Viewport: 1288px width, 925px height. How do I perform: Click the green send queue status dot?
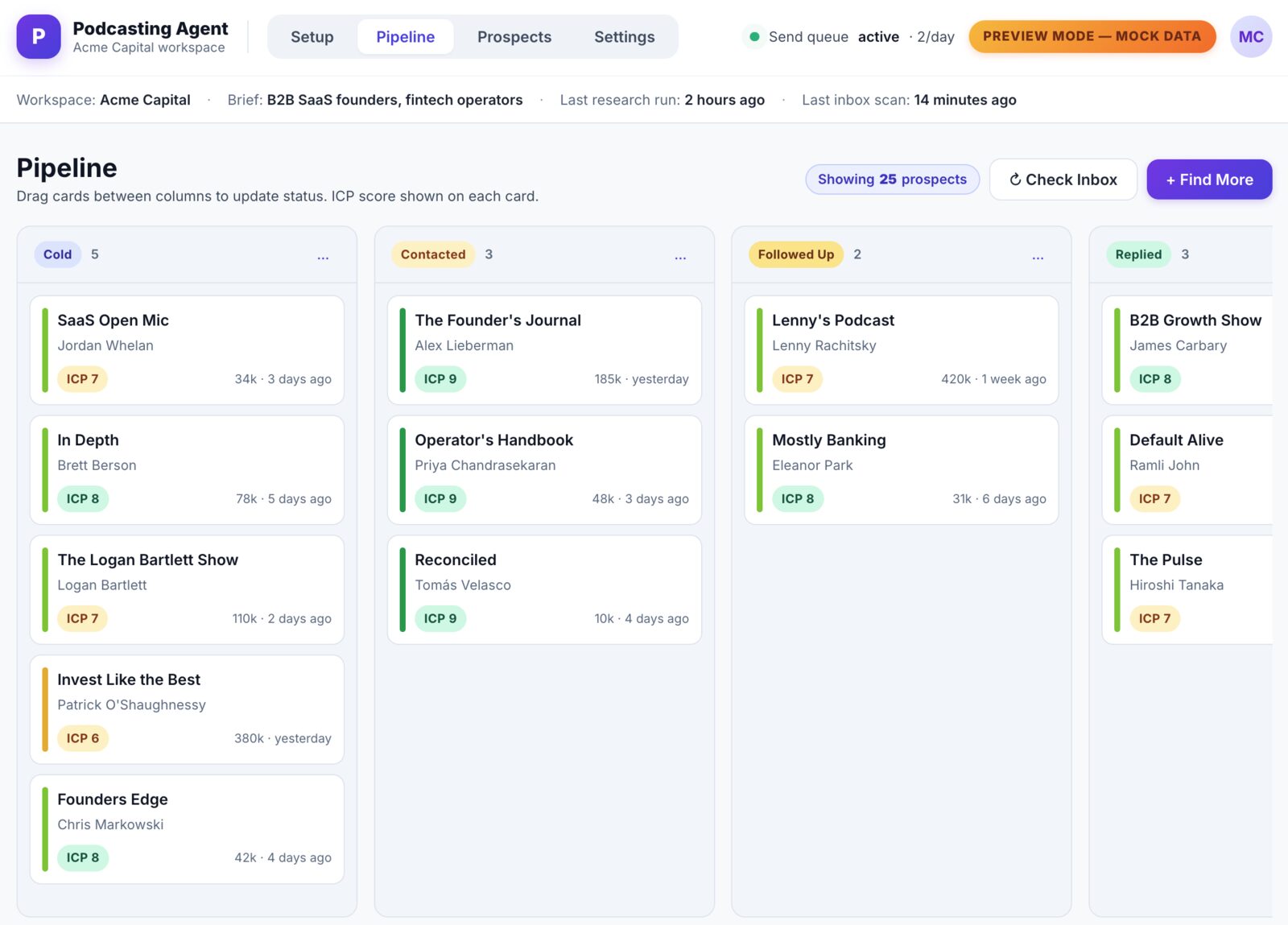pos(754,36)
